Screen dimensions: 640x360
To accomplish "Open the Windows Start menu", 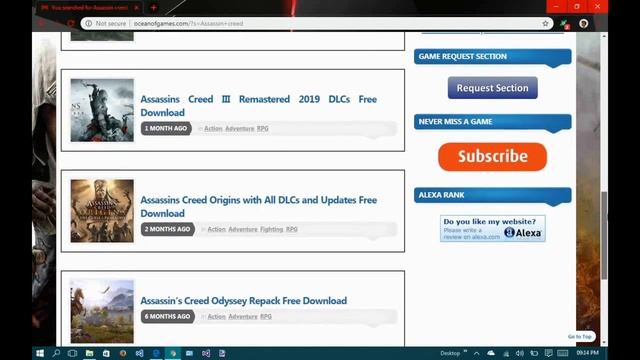I will pyautogui.click(x=40, y=353).
